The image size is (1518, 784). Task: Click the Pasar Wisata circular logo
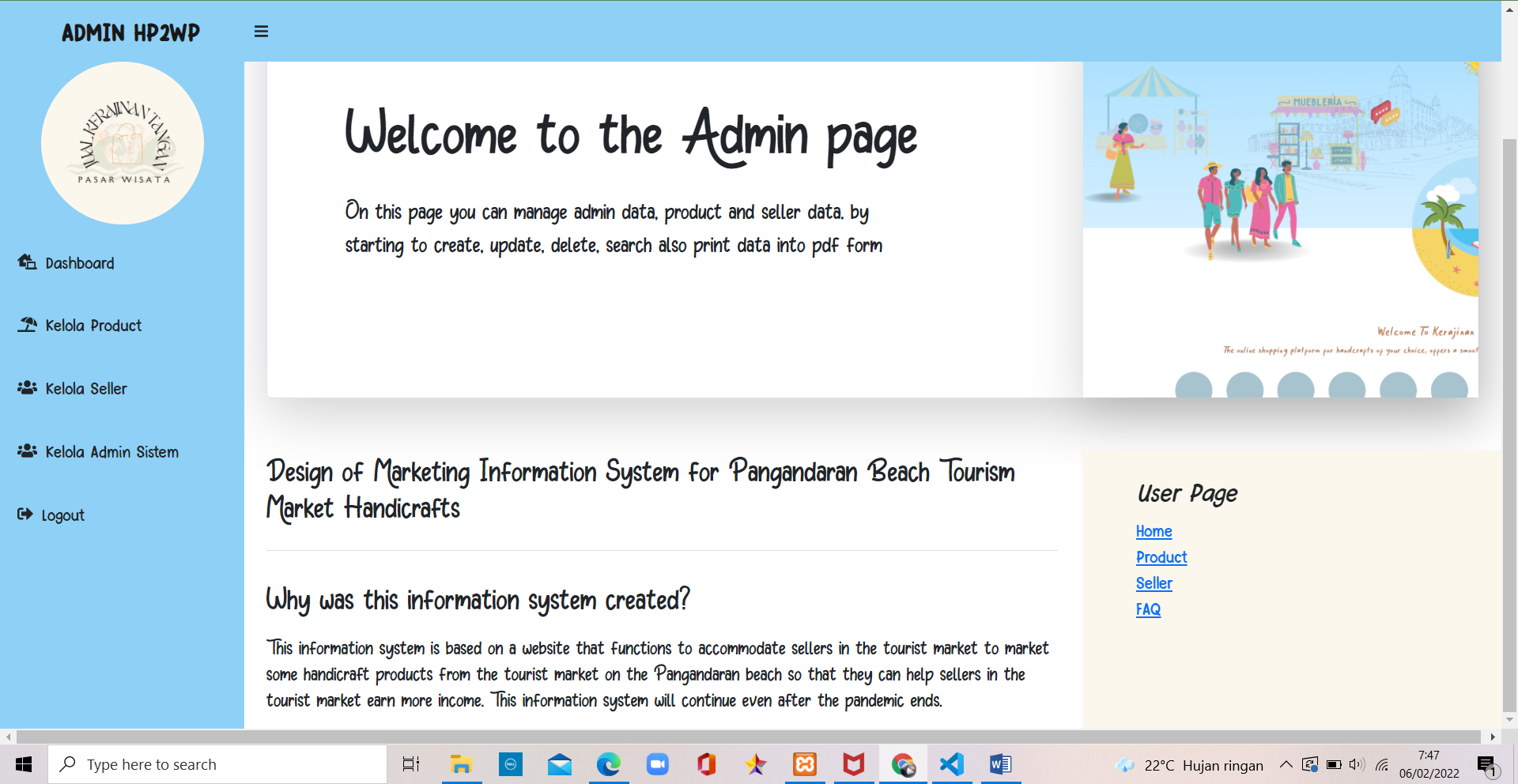(x=123, y=143)
